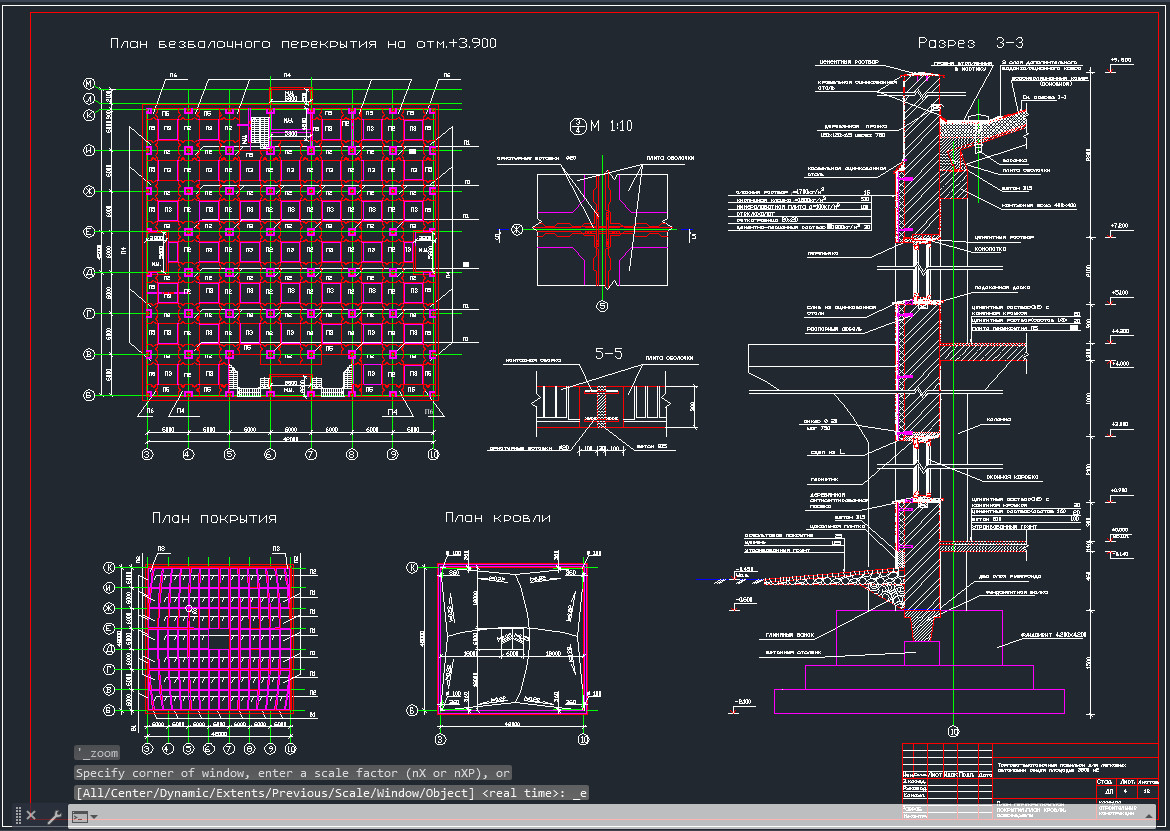This screenshot has height=831, width=1170.
Task: Select axis bubble 3 under План кровли
Action: pyautogui.click(x=439, y=740)
